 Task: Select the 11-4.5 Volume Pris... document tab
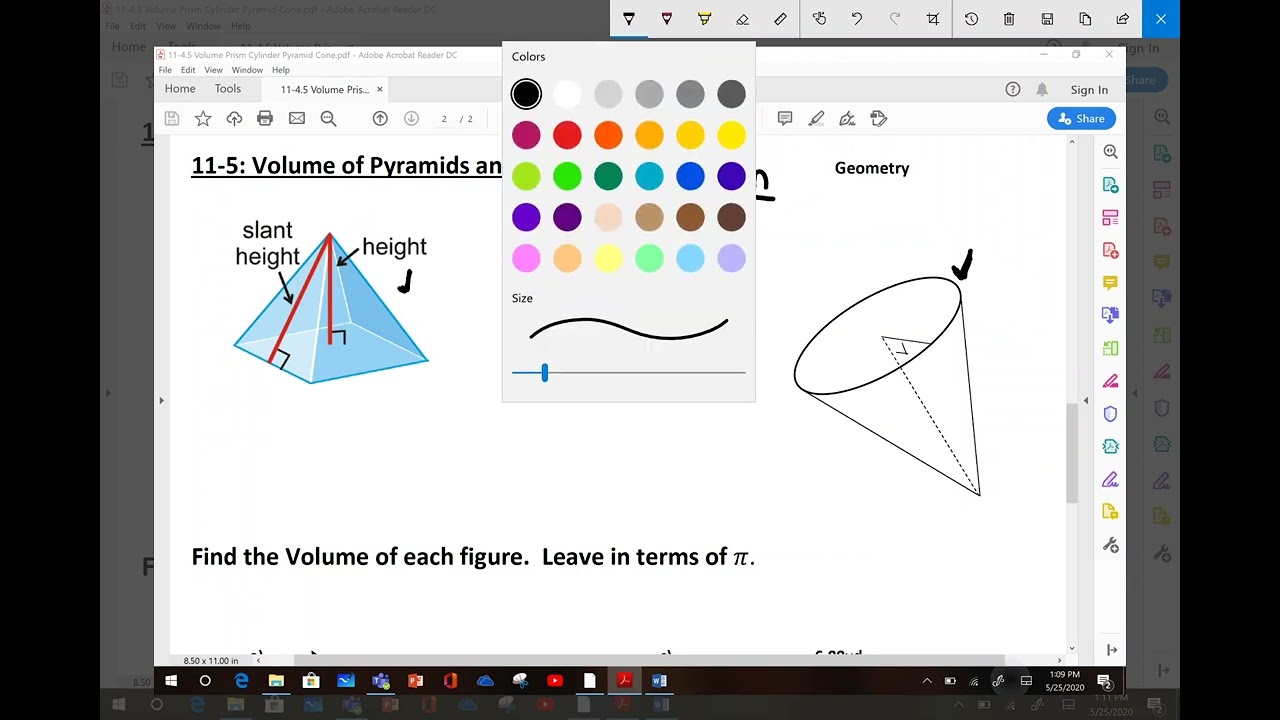pyautogui.click(x=325, y=90)
